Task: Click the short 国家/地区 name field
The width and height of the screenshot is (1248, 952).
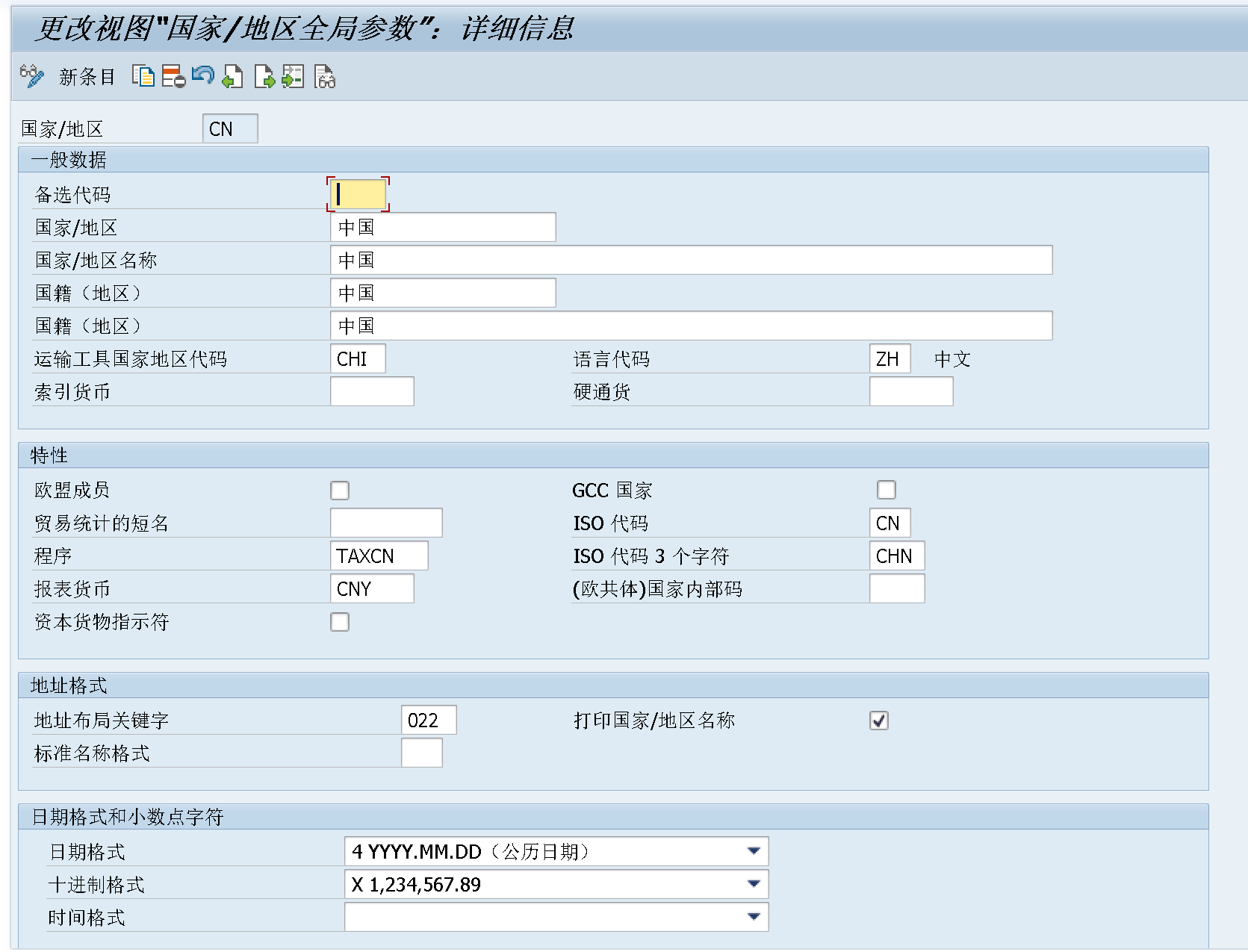Action: tap(443, 227)
